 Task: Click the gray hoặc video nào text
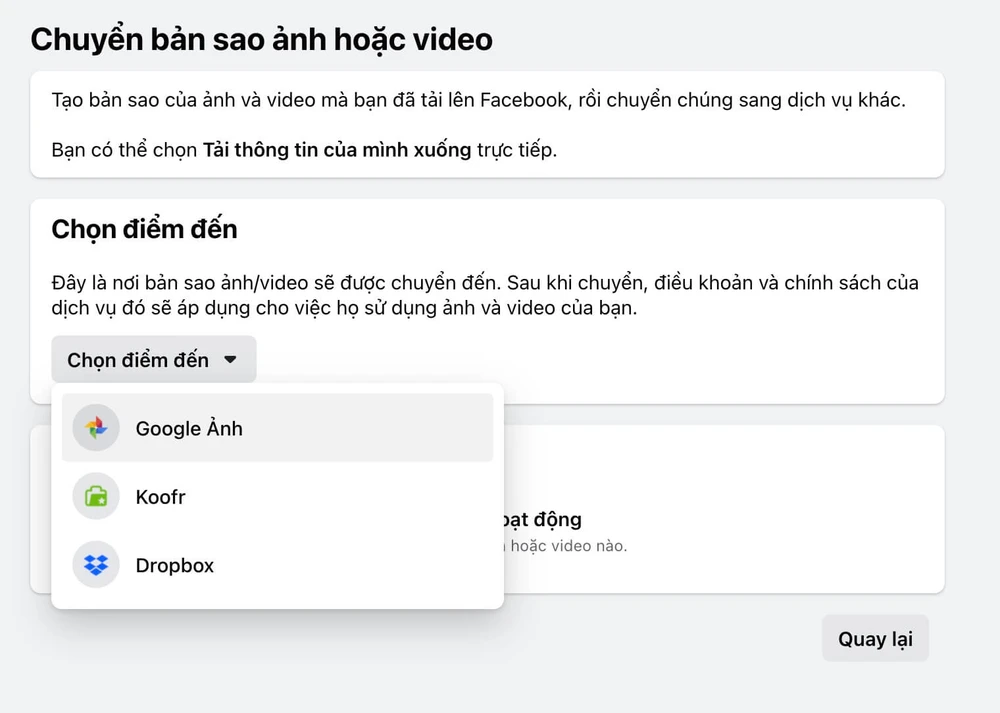tap(568, 546)
